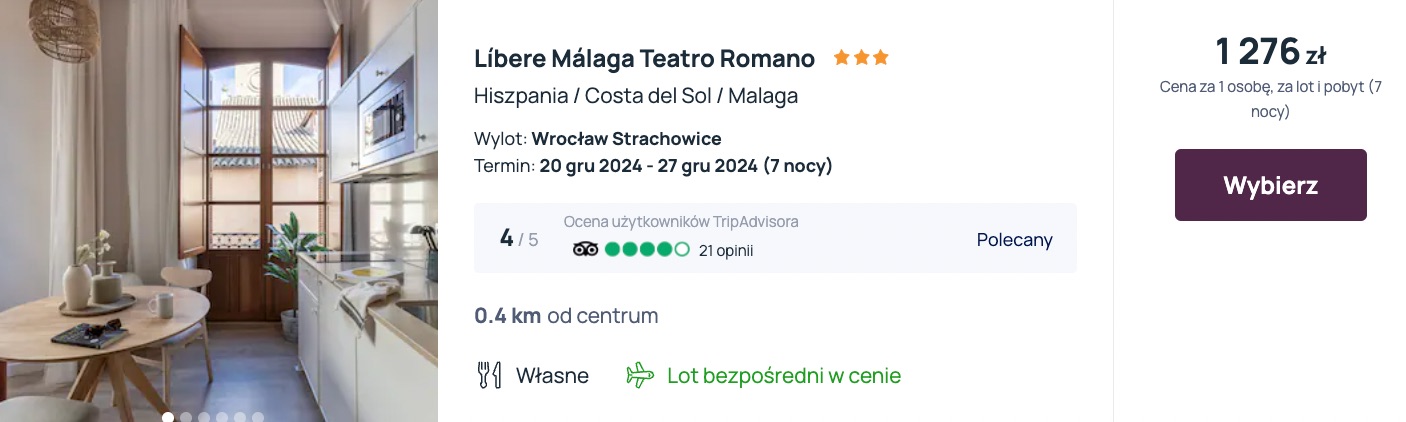
Task: Click the 4 / 5 rating score
Action: click(519, 238)
